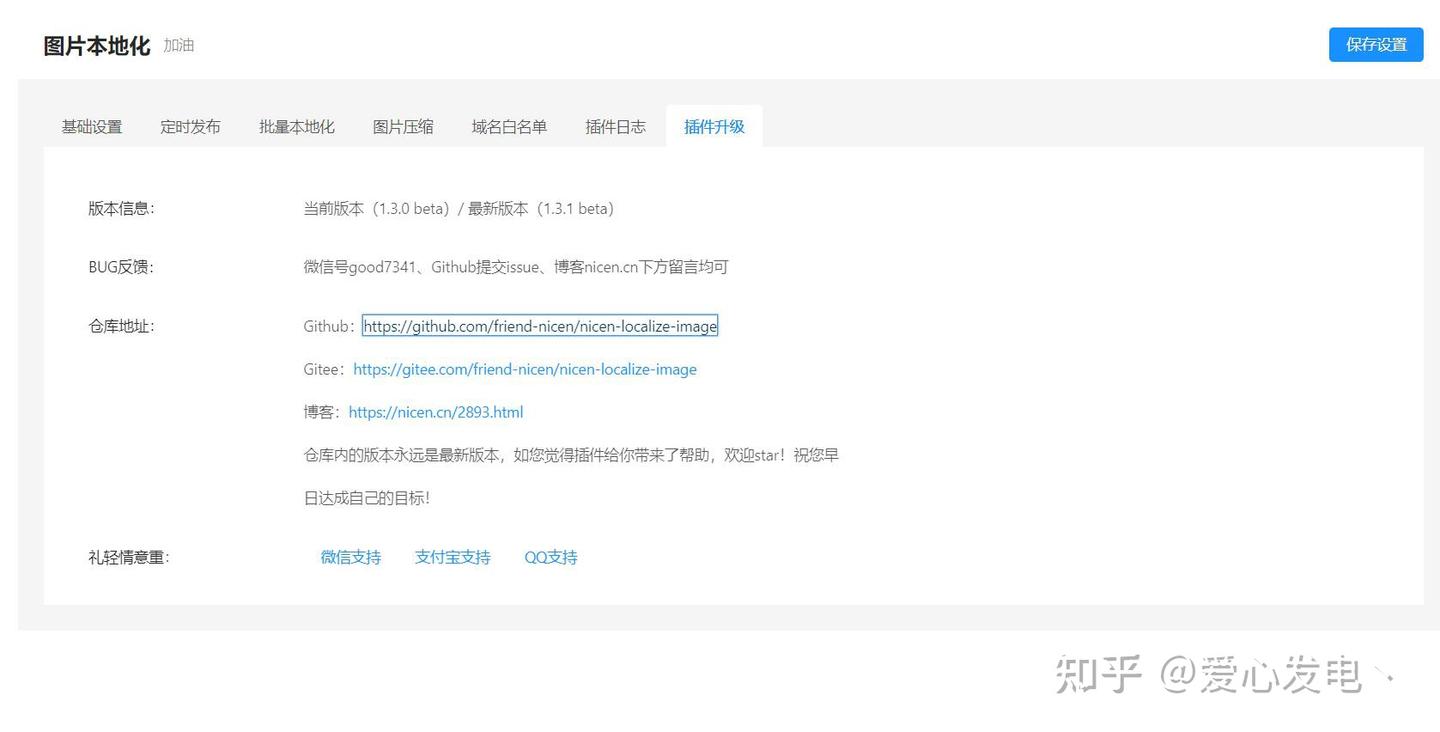Image resolution: width=1440 pixels, height=732 pixels.
Task: Open the 支付宝支持 donation link
Action: tap(452, 557)
